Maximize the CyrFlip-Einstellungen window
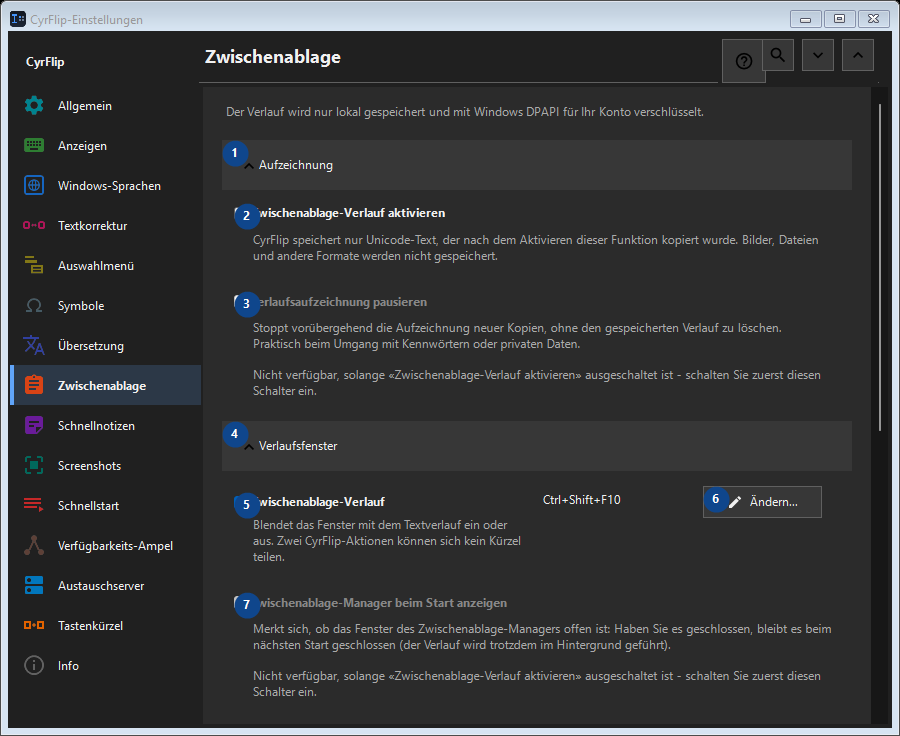This screenshot has width=900, height=736. tap(840, 19)
